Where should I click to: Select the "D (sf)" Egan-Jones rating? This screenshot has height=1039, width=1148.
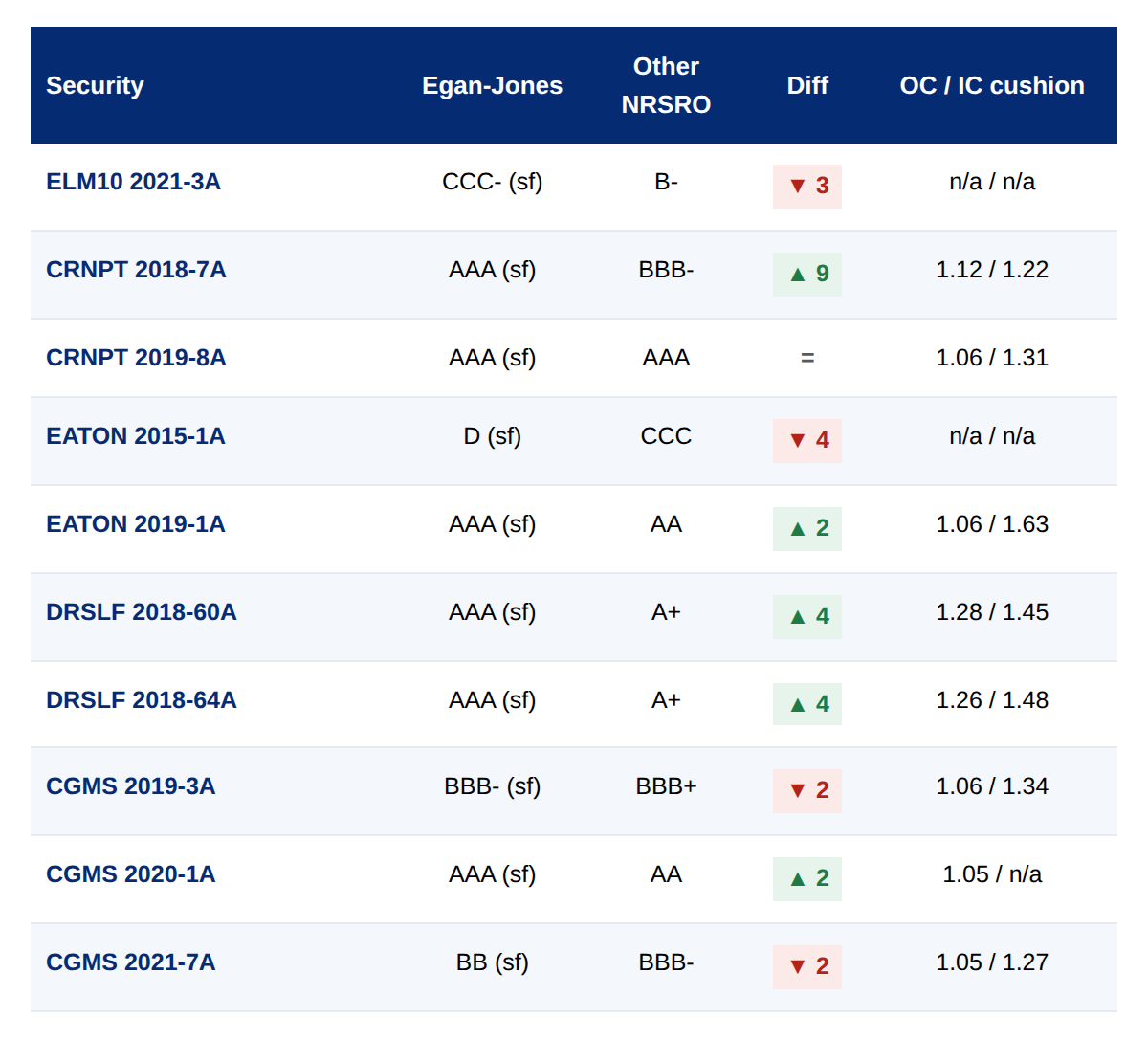click(492, 436)
